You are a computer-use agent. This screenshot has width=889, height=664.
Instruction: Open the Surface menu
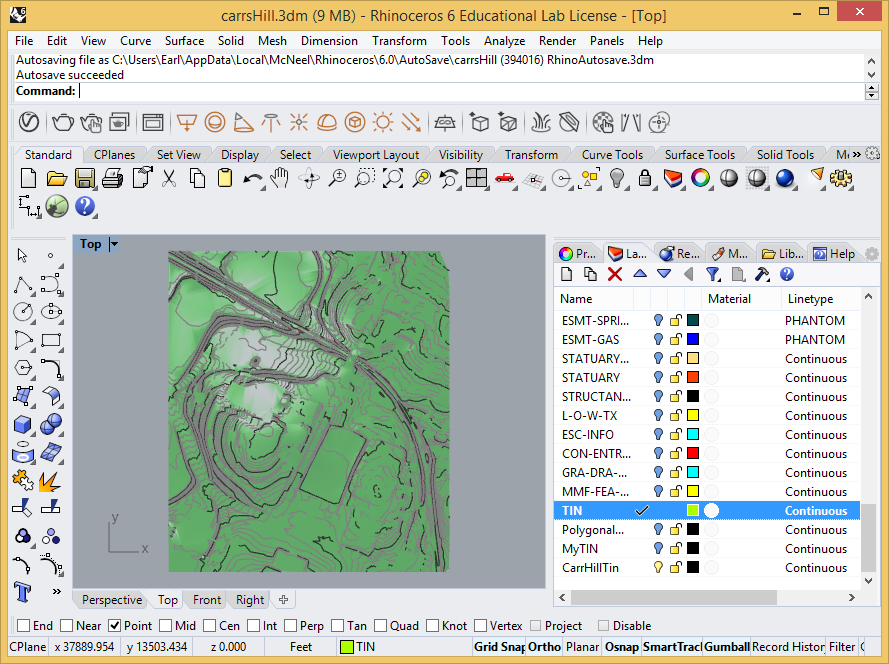184,41
